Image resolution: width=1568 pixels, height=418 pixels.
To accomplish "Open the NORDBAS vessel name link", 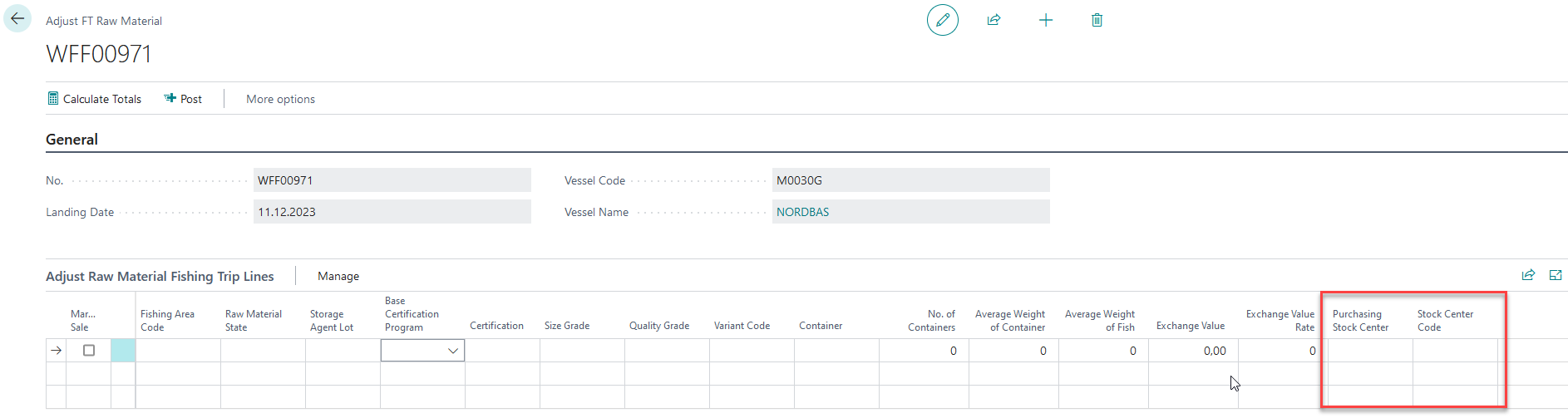I will (802, 212).
